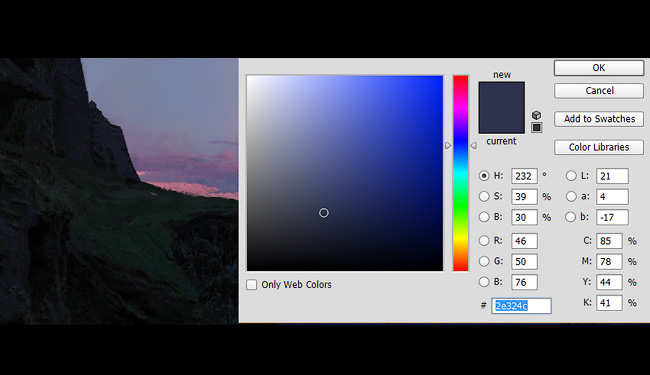The width and height of the screenshot is (650, 375).
Task: Click the K black field showing 41
Action: tap(609, 303)
